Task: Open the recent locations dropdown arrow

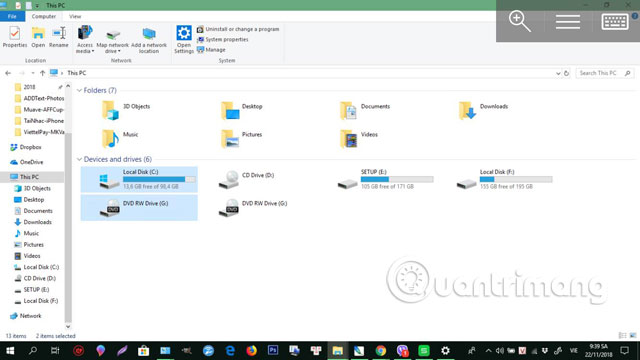Action: [x=33, y=73]
